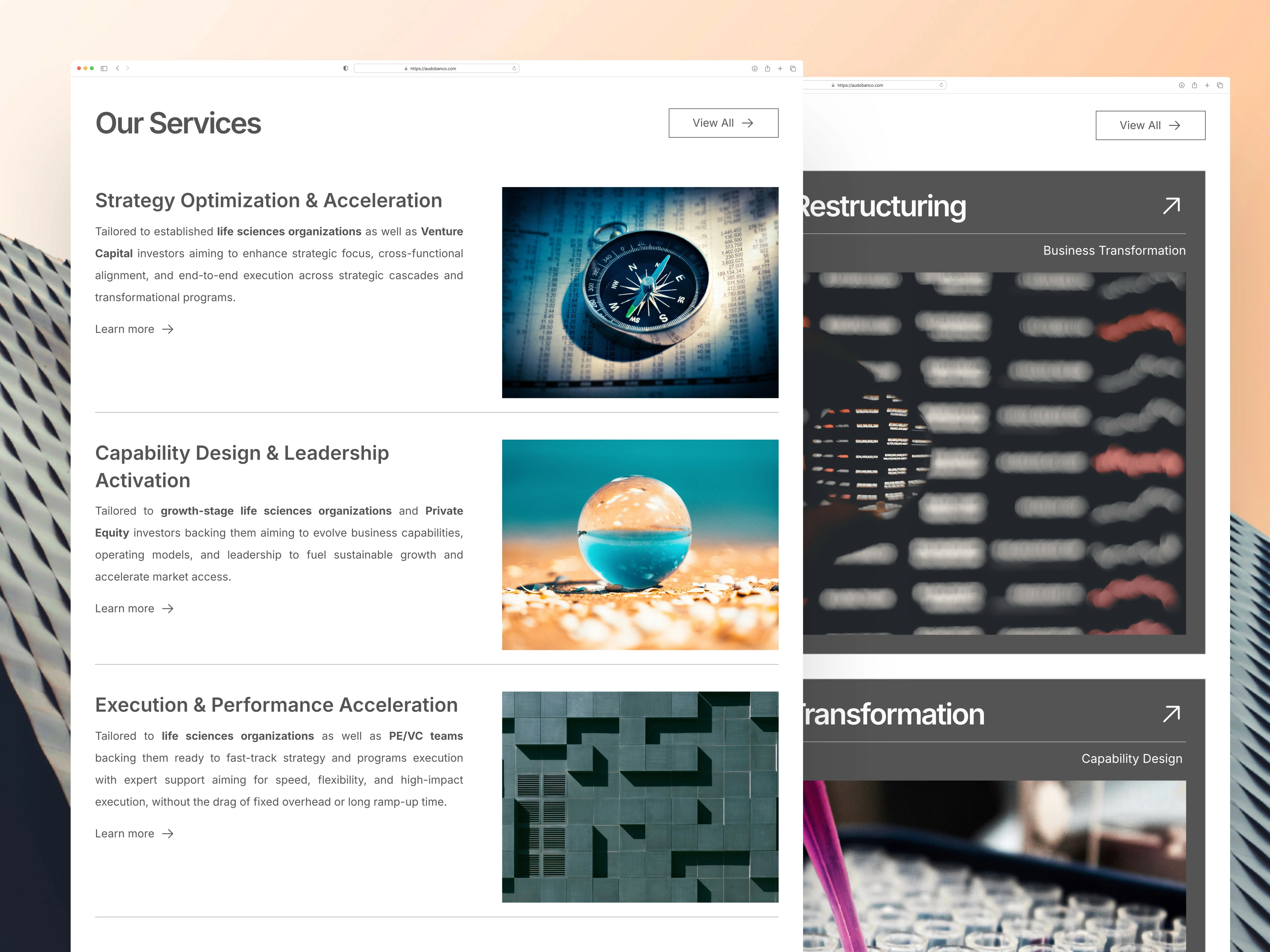Go forward in left browser window
This screenshot has width=1270, height=952.
point(127,68)
